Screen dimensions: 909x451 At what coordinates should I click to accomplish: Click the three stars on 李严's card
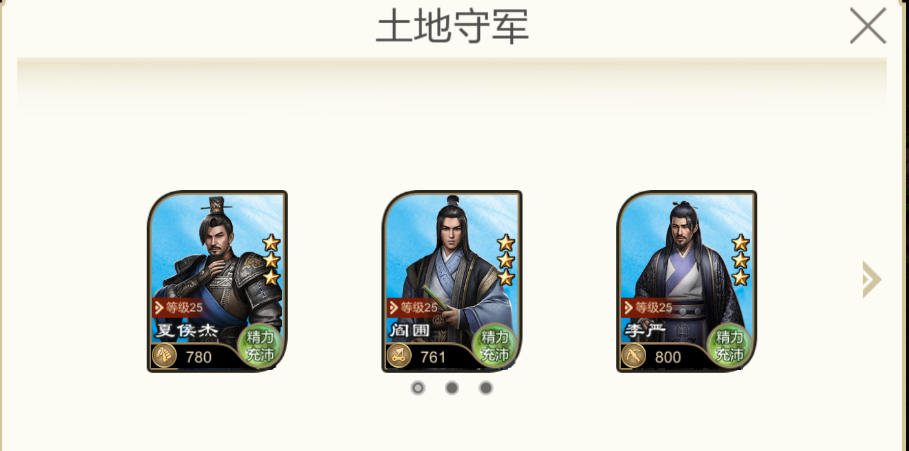(x=740, y=260)
